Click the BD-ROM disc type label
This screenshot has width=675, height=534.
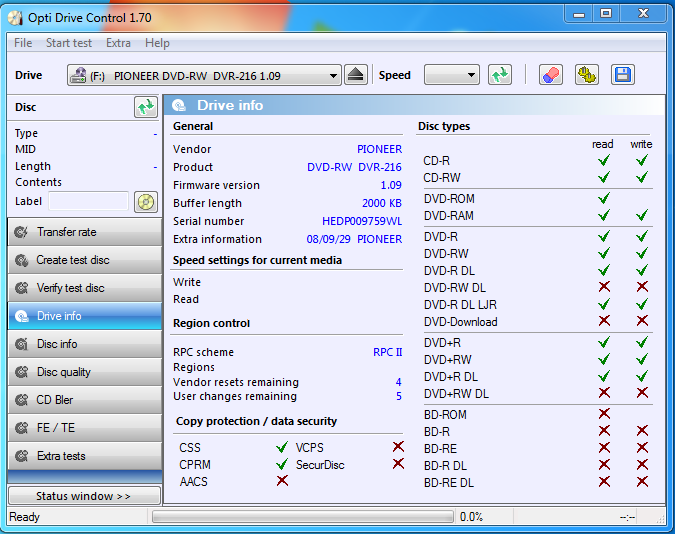click(x=445, y=415)
